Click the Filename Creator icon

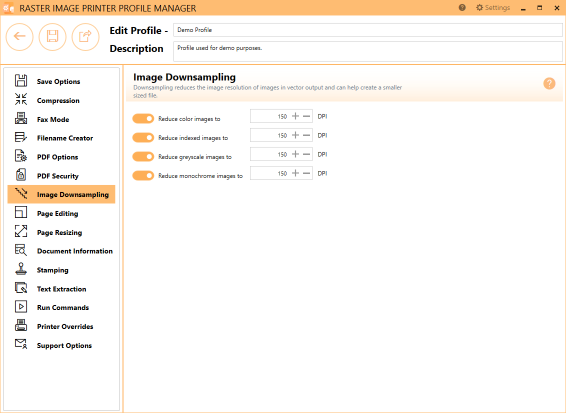click(21, 137)
